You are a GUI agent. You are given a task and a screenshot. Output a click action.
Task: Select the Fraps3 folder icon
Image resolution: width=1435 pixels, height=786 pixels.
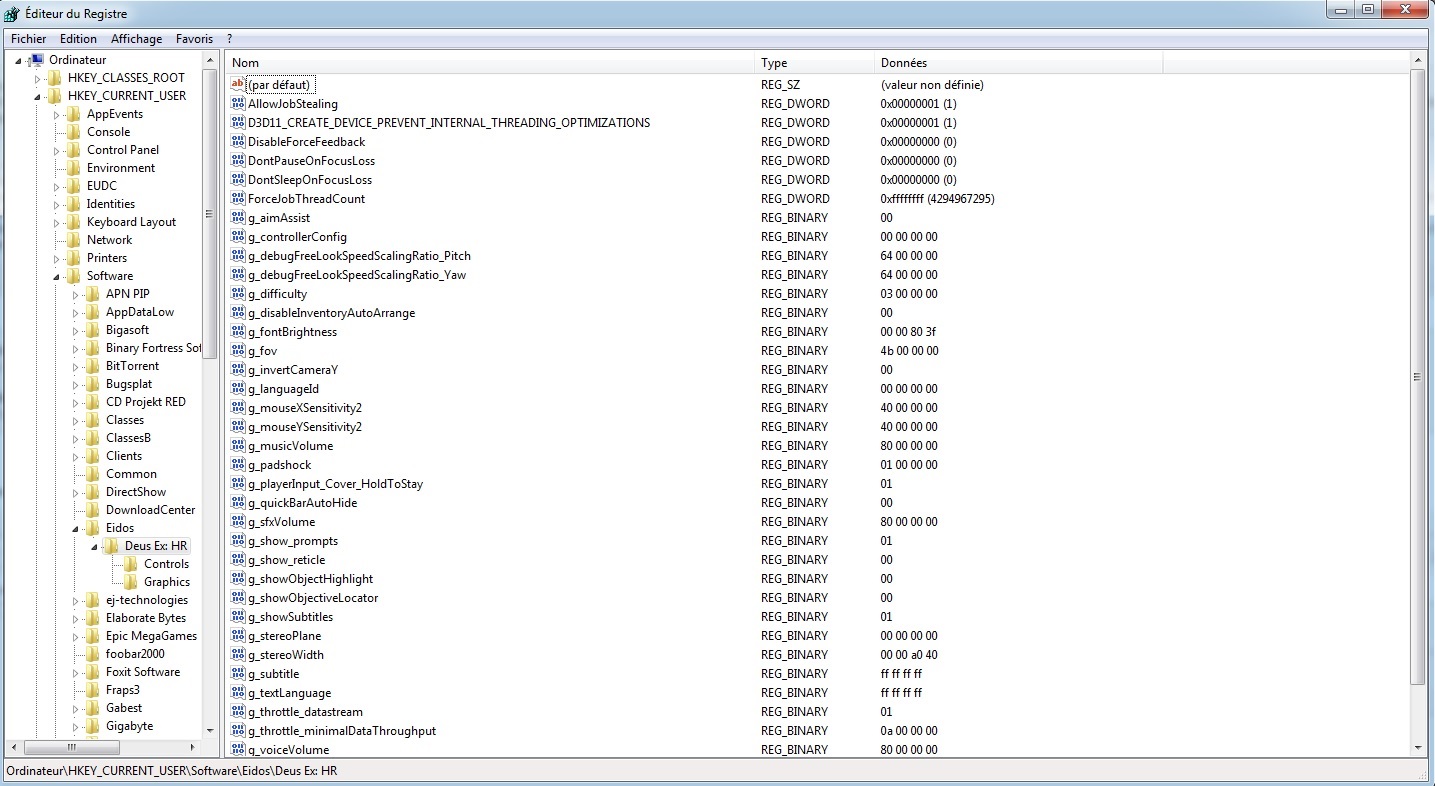(93, 690)
